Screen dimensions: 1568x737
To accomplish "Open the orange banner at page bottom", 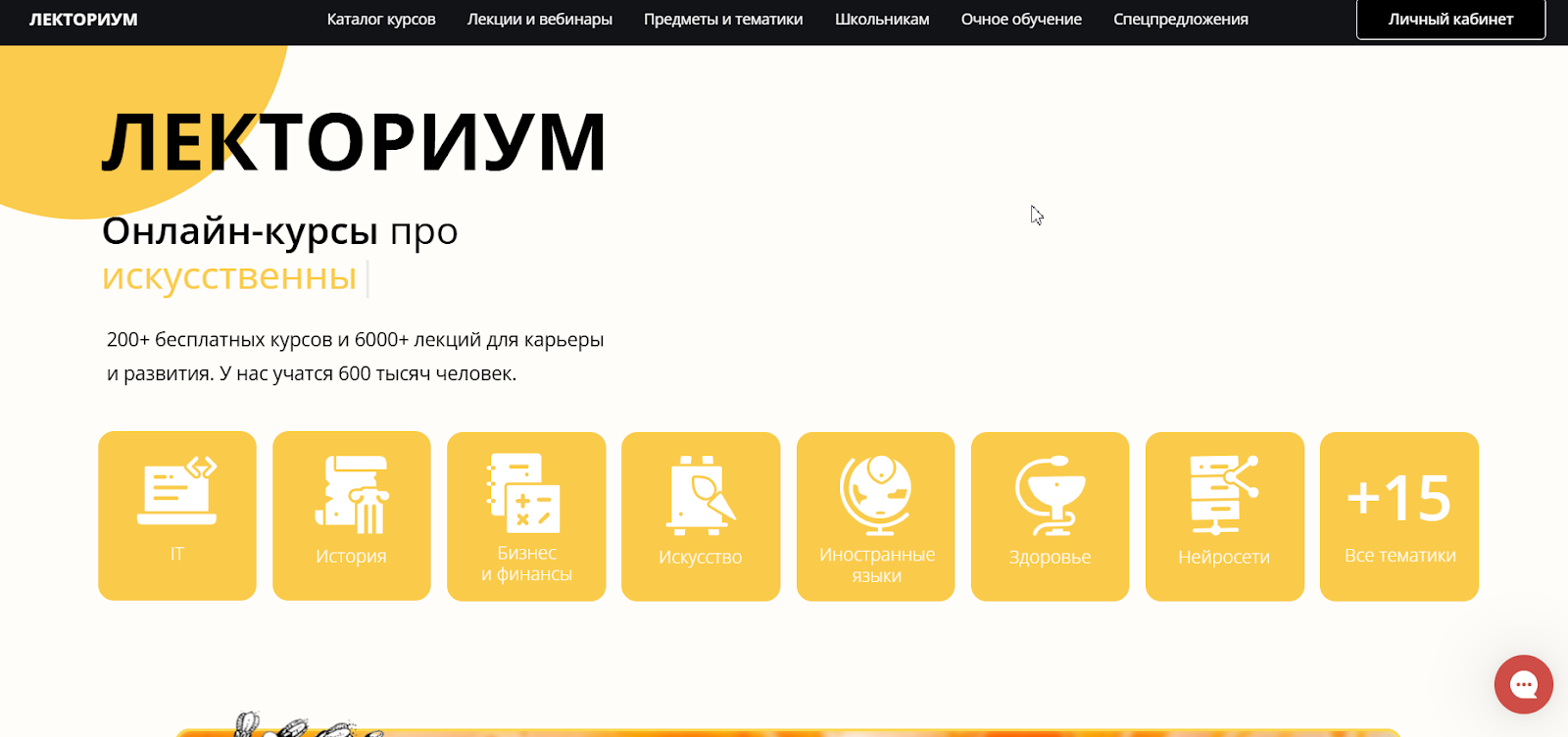I will click(x=789, y=732).
